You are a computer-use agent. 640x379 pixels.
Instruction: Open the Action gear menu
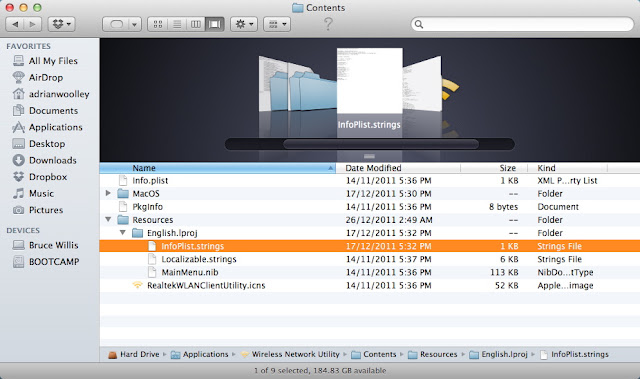pos(244,24)
